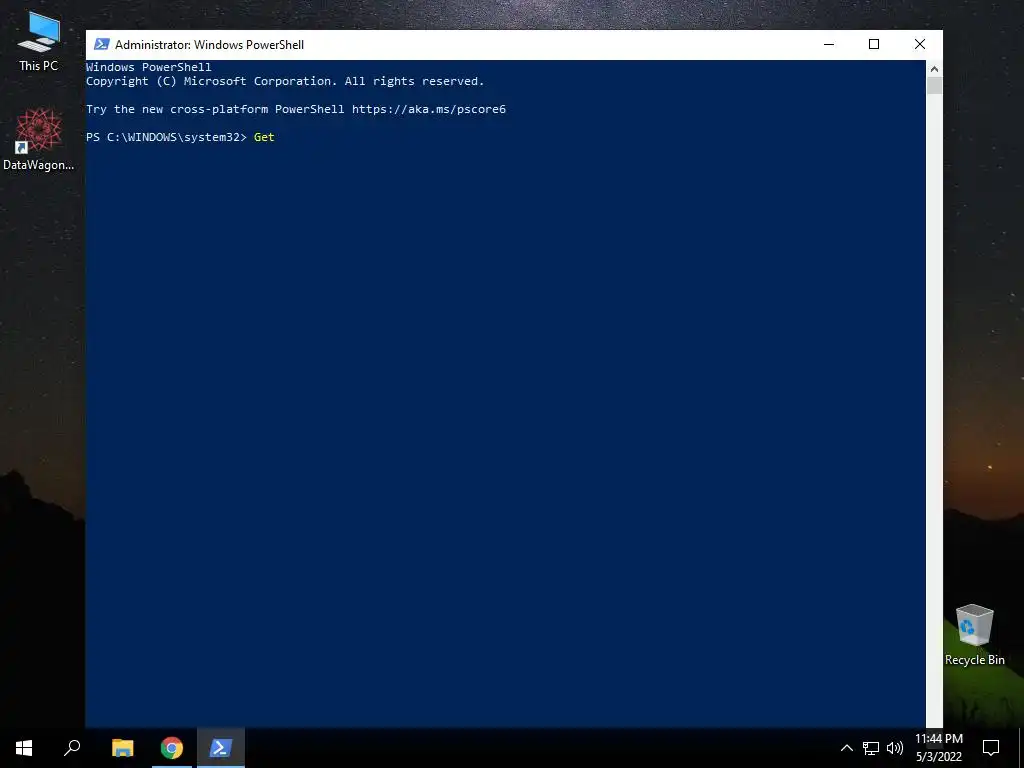Select the Recycle Bin desktop icon

974,635
